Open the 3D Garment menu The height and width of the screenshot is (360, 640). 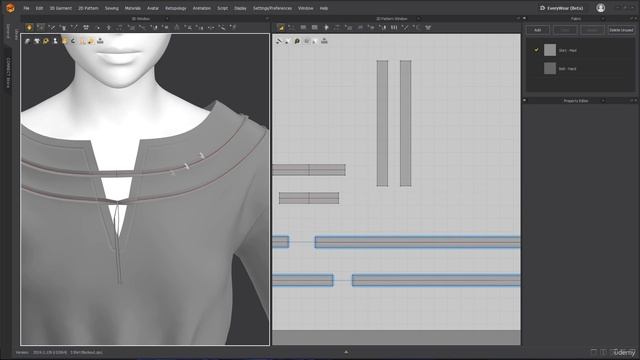(60, 8)
